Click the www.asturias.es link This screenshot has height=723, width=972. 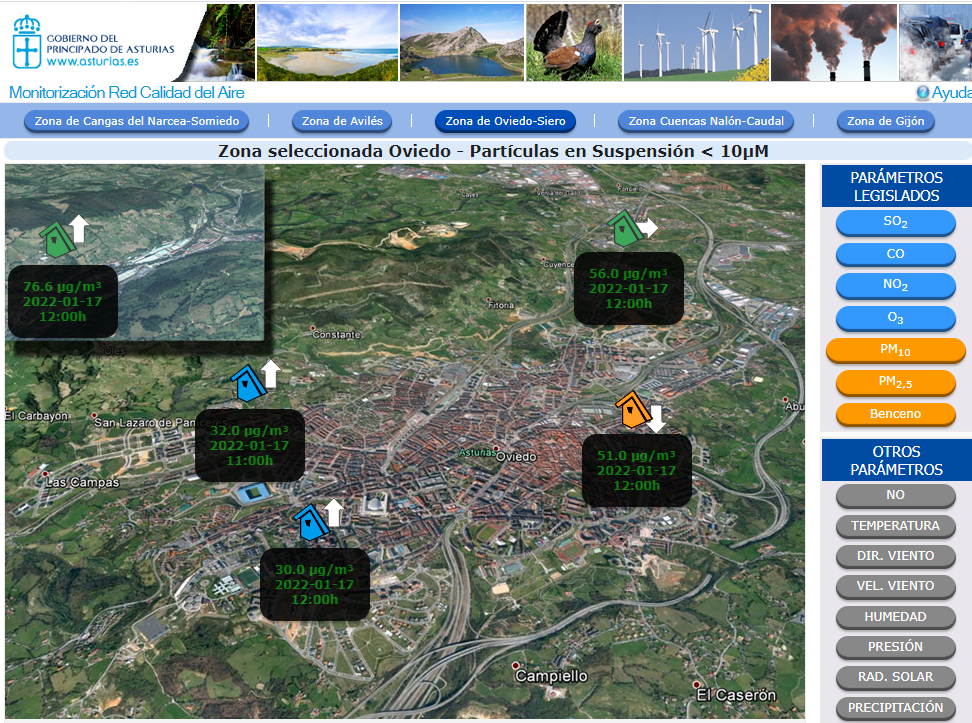click(93, 61)
